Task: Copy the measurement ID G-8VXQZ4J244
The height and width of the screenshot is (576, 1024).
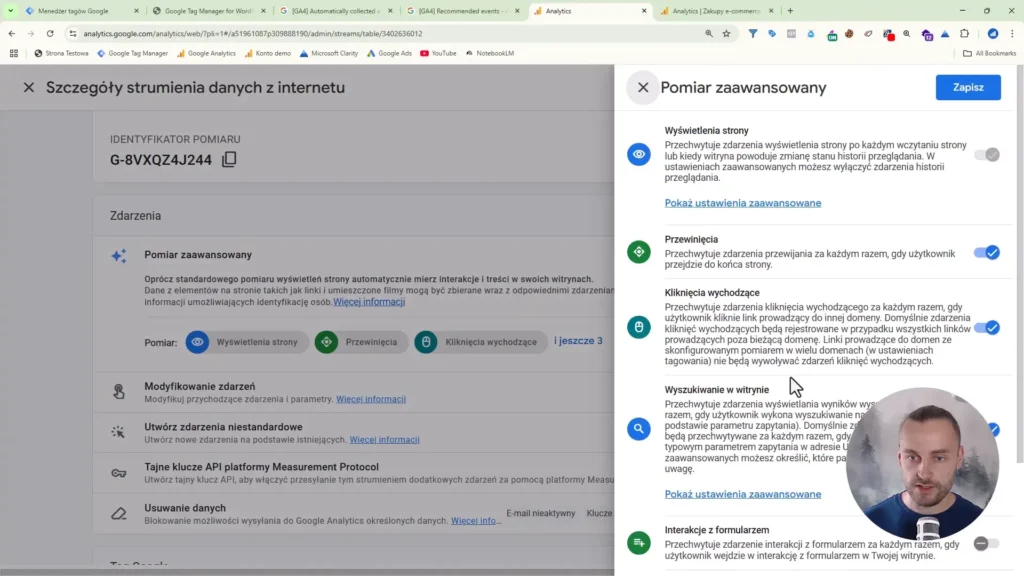Action: [x=229, y=159]
